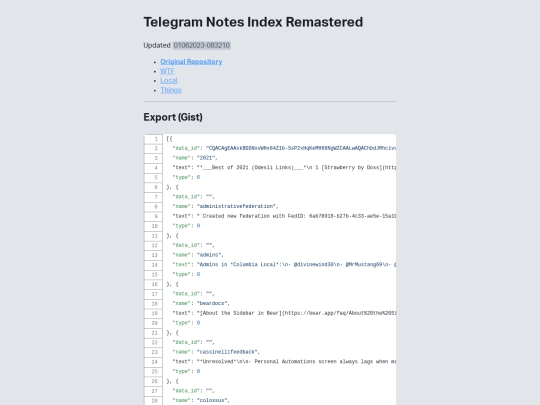Open the Local link
This screenshot has width=540, height=405.
click(x=169, y=81)
